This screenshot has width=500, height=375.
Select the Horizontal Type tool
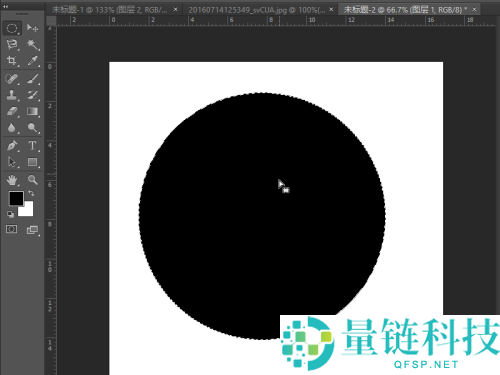(x=32, y=146)
